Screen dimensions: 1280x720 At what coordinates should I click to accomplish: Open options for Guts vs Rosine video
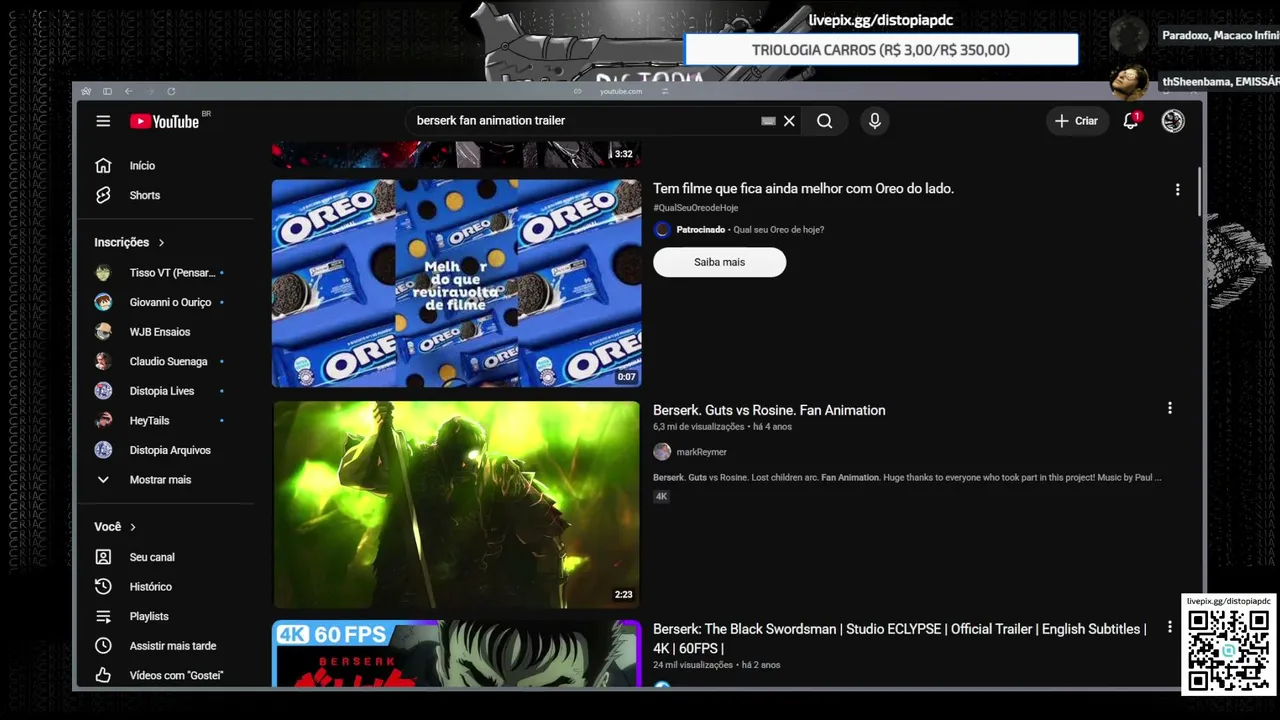coord(1169,408)
